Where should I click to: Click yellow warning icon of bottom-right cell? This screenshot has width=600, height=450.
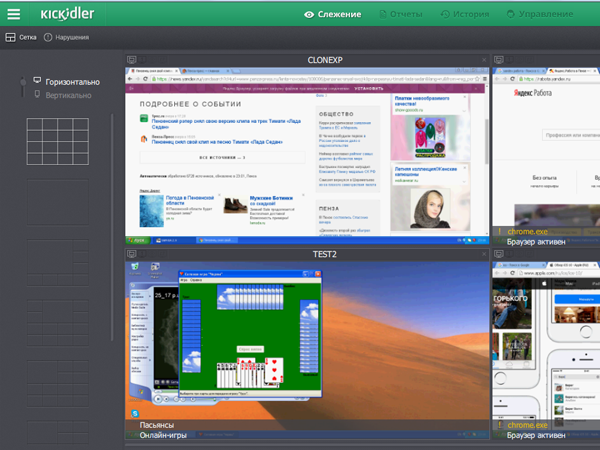[x=499, y=425]
